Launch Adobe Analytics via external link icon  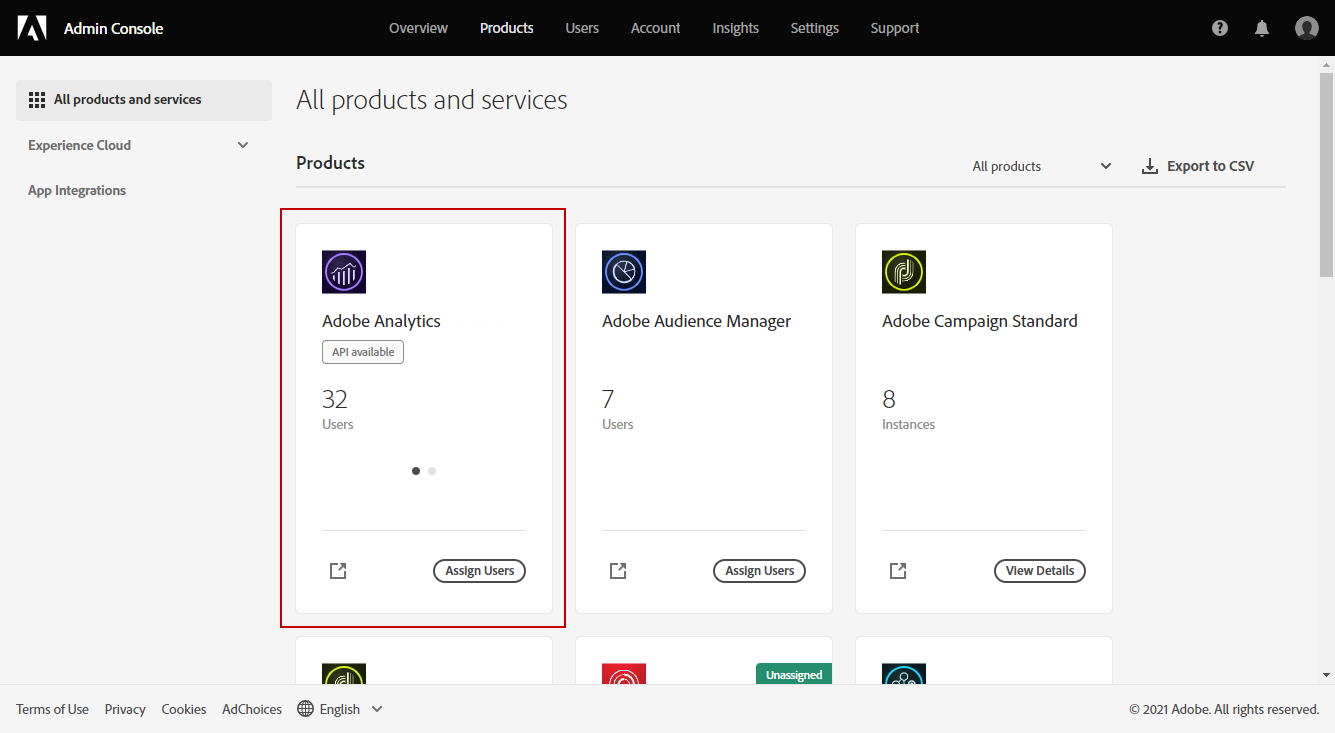click(338, 571)
